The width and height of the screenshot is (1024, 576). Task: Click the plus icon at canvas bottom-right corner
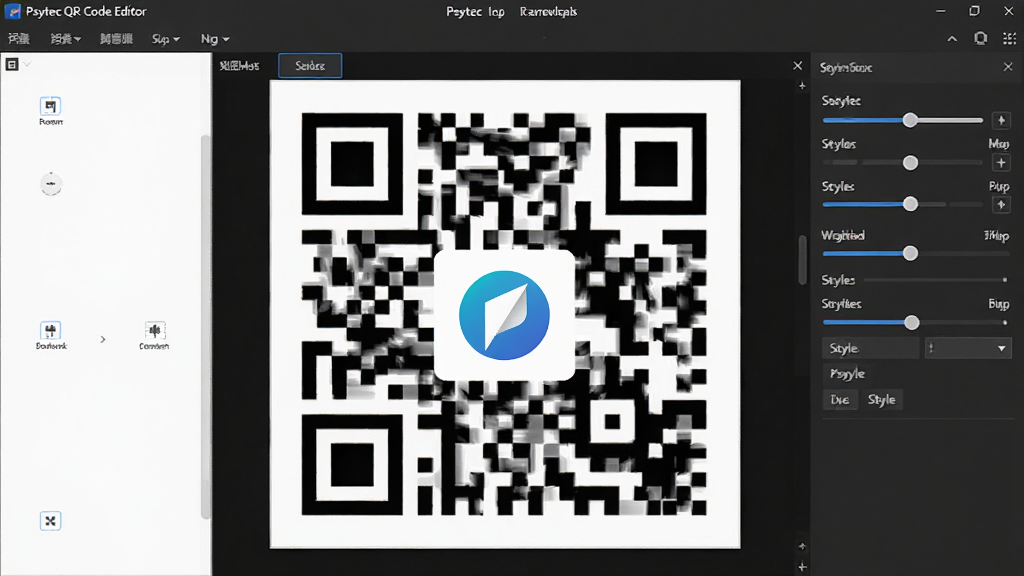tap(802, 567)
